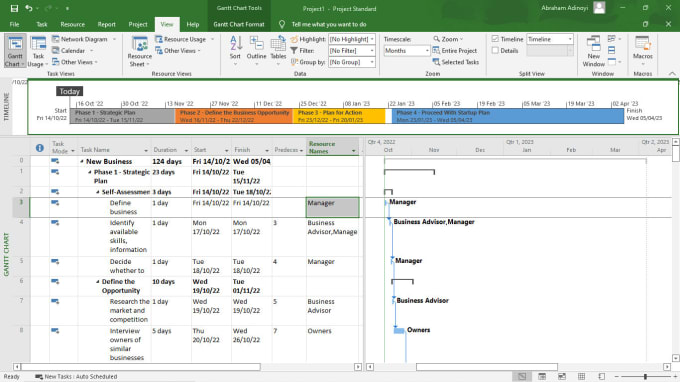
Task: Click the lightbulb Tell me icon
Action: pos(282,24)
